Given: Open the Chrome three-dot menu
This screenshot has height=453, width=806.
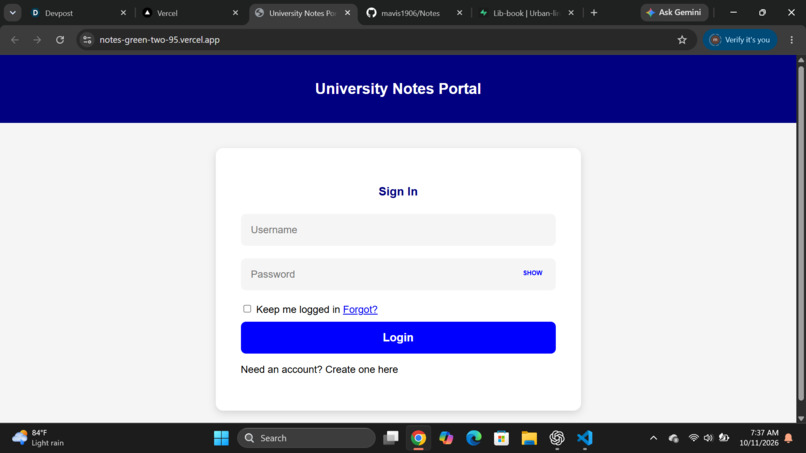Looking at the screenshot, I should tap(792, 40).
